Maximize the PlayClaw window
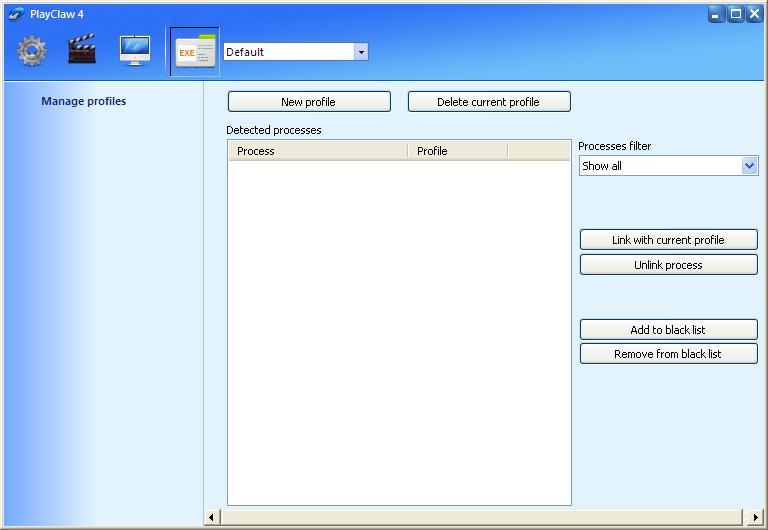The width and height of the screenshot is (768, 530). coord(735,15)
